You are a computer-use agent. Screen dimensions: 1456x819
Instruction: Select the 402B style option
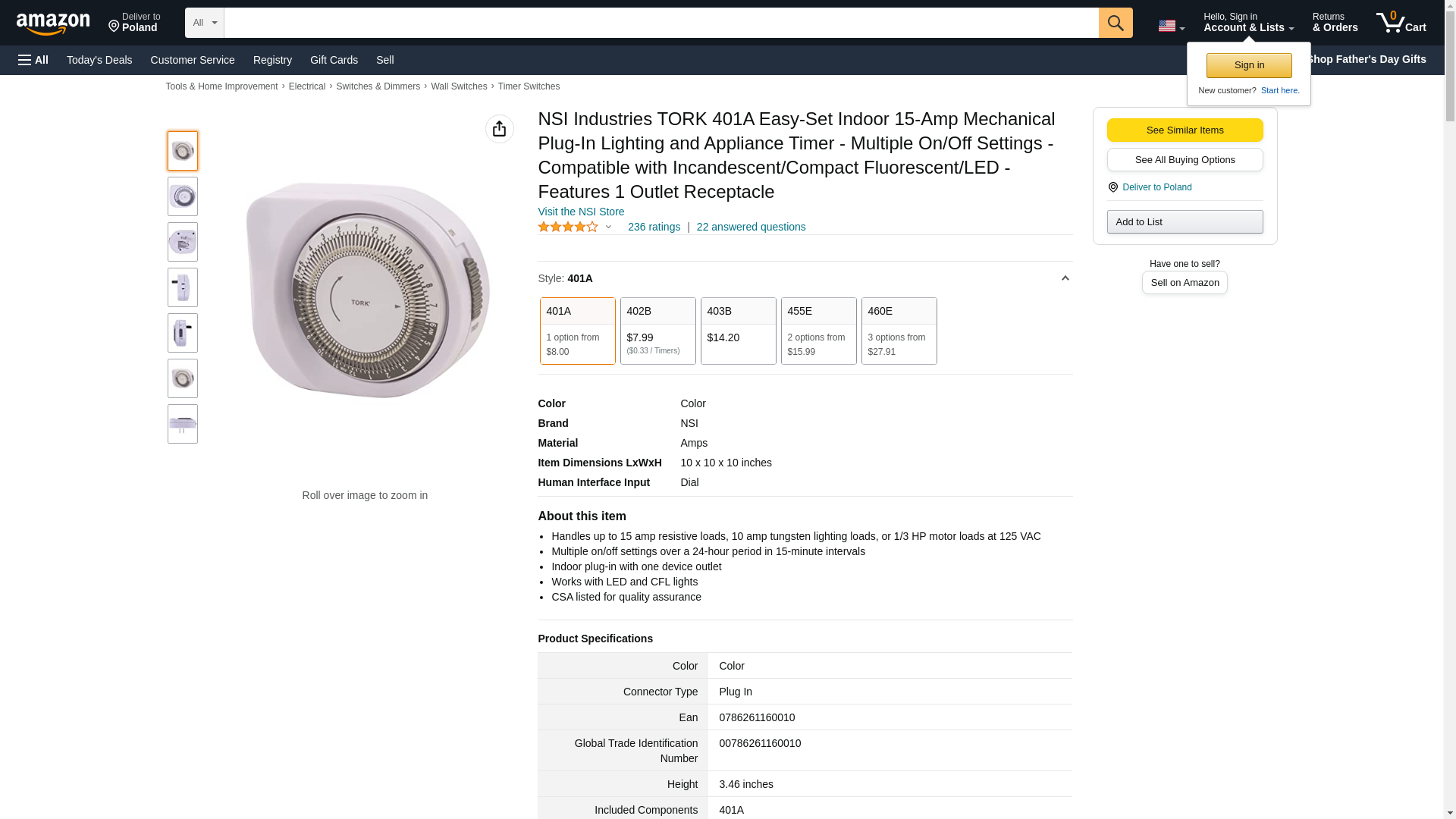pyautogui.click(x=657, y=331)
